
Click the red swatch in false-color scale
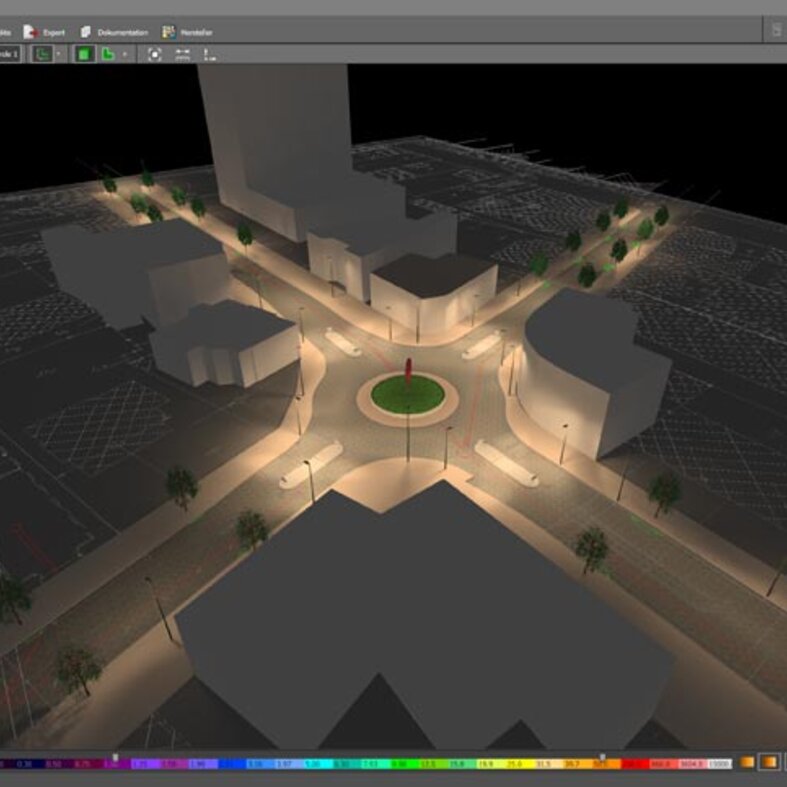click(x=633, y=765)
